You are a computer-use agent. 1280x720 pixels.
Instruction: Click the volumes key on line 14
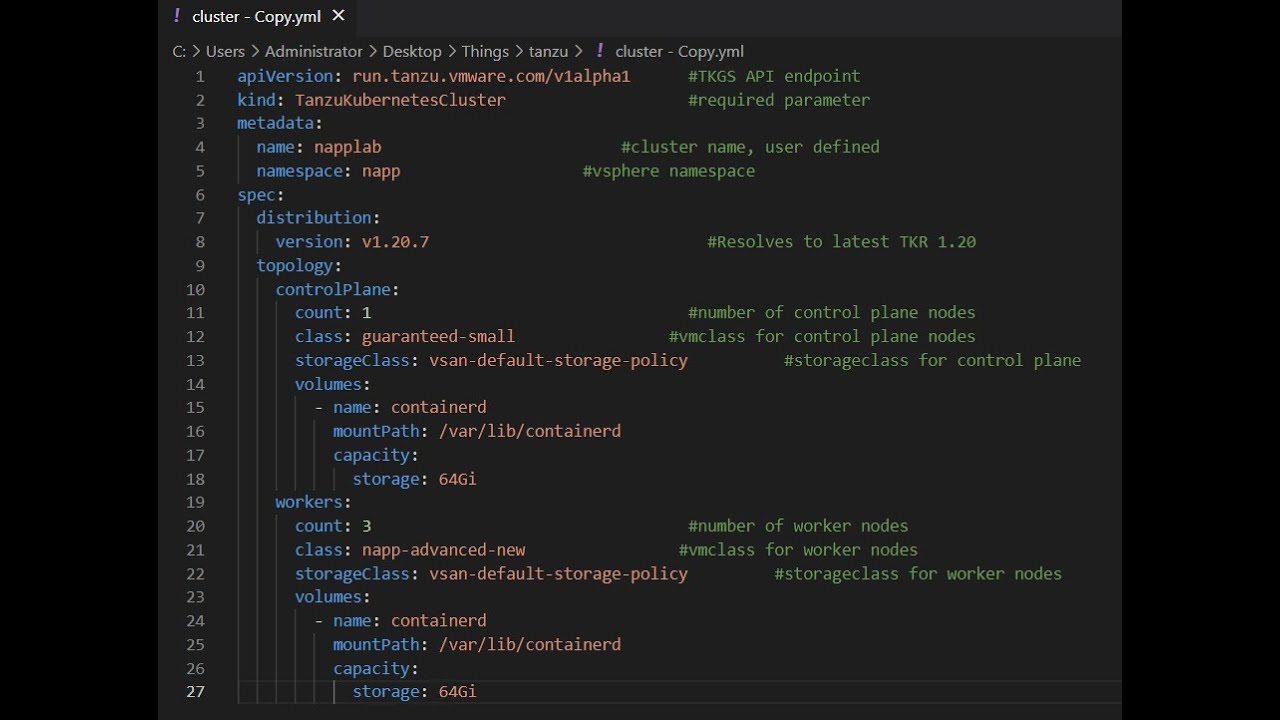(328, 384)
